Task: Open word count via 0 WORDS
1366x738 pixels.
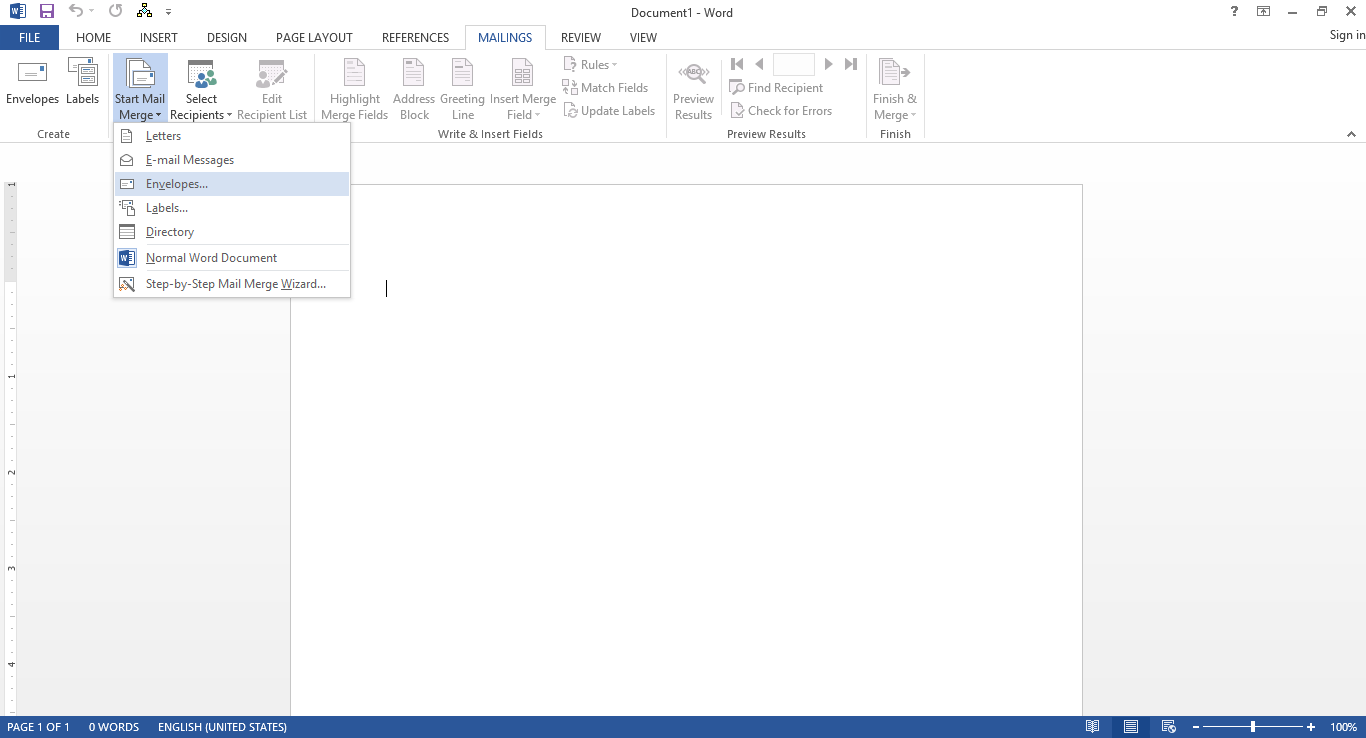Action: coord(114,727)
